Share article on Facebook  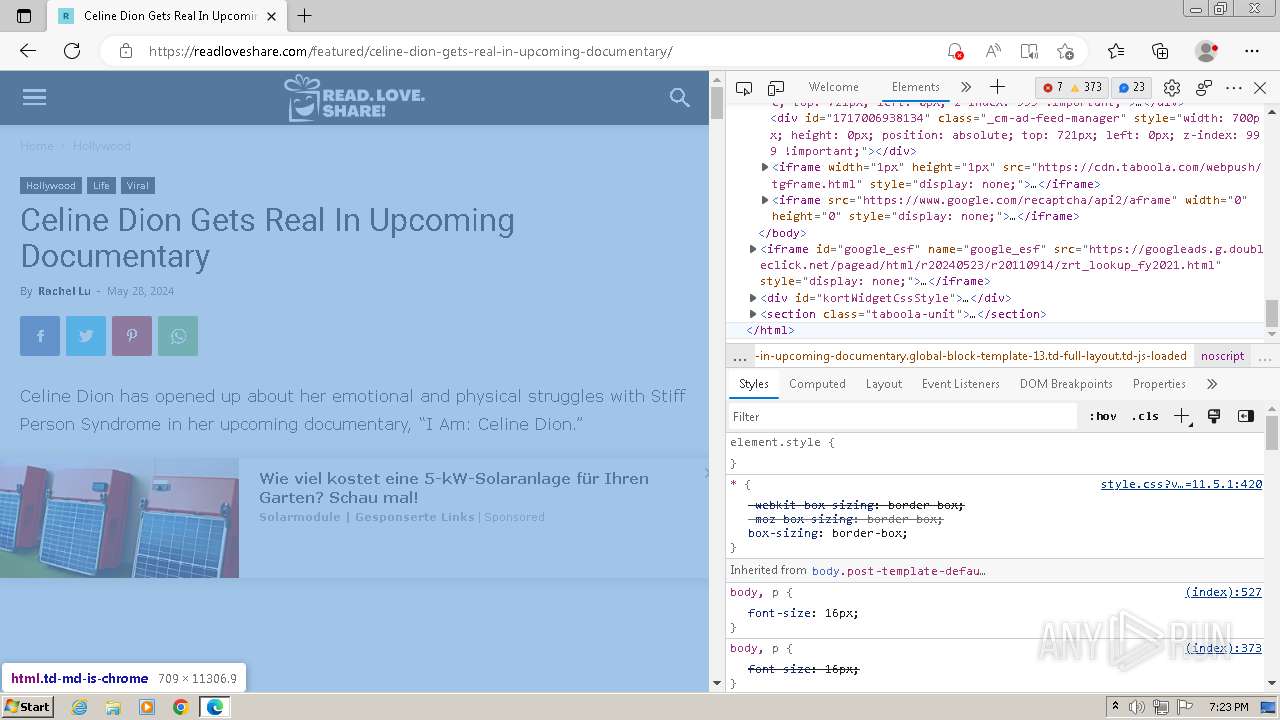(x=40, y=336)
